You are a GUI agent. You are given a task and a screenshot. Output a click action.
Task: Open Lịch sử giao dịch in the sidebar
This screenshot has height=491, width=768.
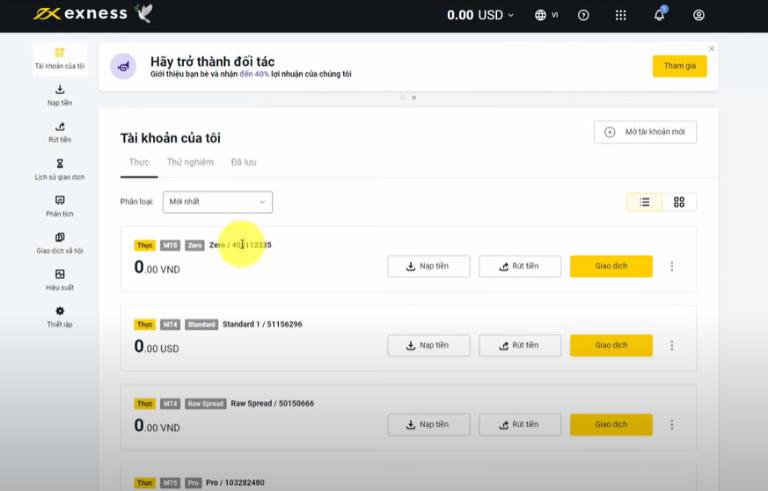(60, 170)
